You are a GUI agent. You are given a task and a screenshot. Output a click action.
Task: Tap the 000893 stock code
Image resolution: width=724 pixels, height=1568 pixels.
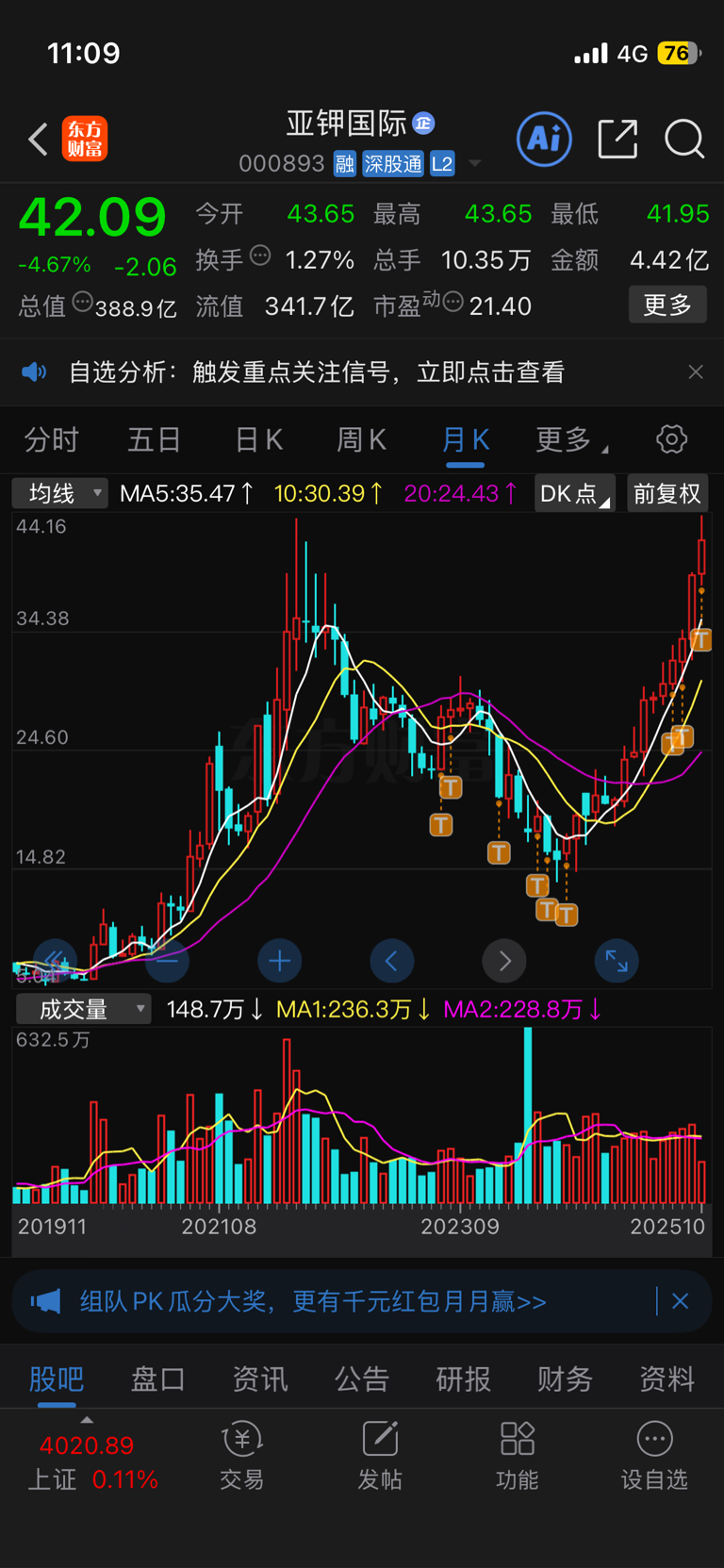pyautogui.click(x=282, y=164)
